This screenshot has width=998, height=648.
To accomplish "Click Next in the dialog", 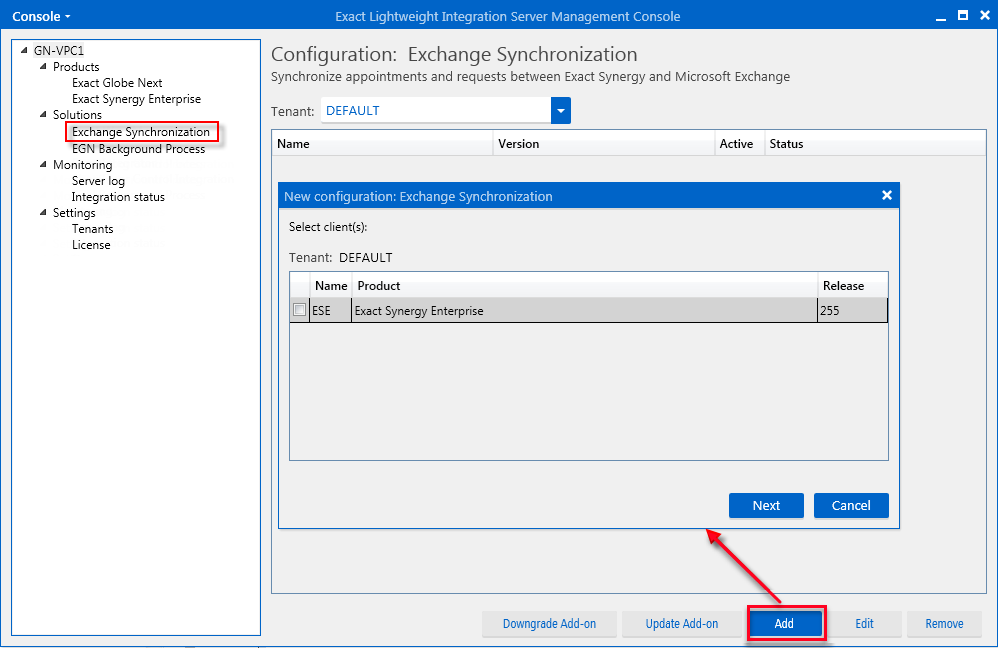I will click(766, 505).
